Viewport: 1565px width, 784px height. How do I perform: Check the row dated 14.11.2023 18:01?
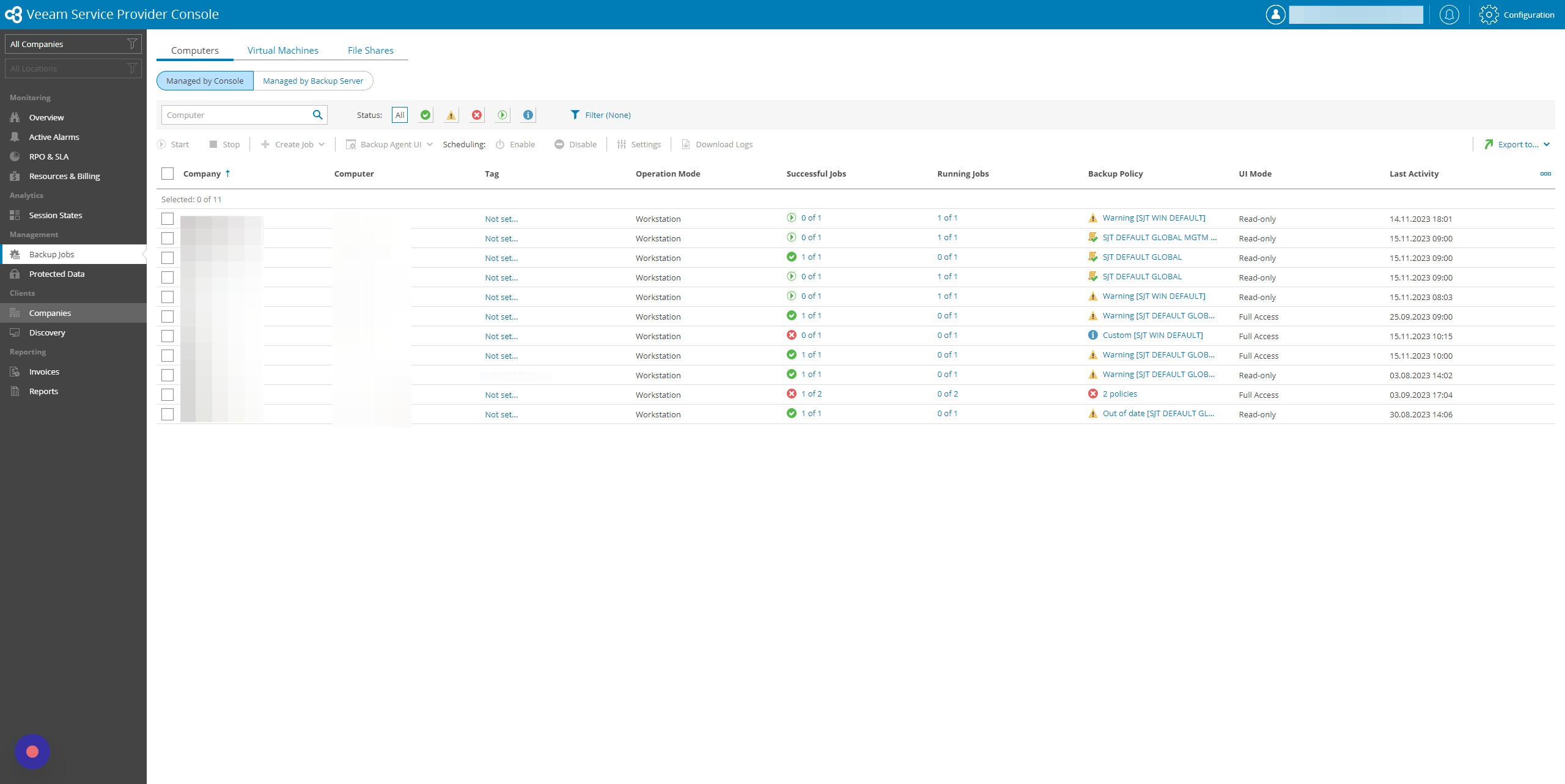168,219
